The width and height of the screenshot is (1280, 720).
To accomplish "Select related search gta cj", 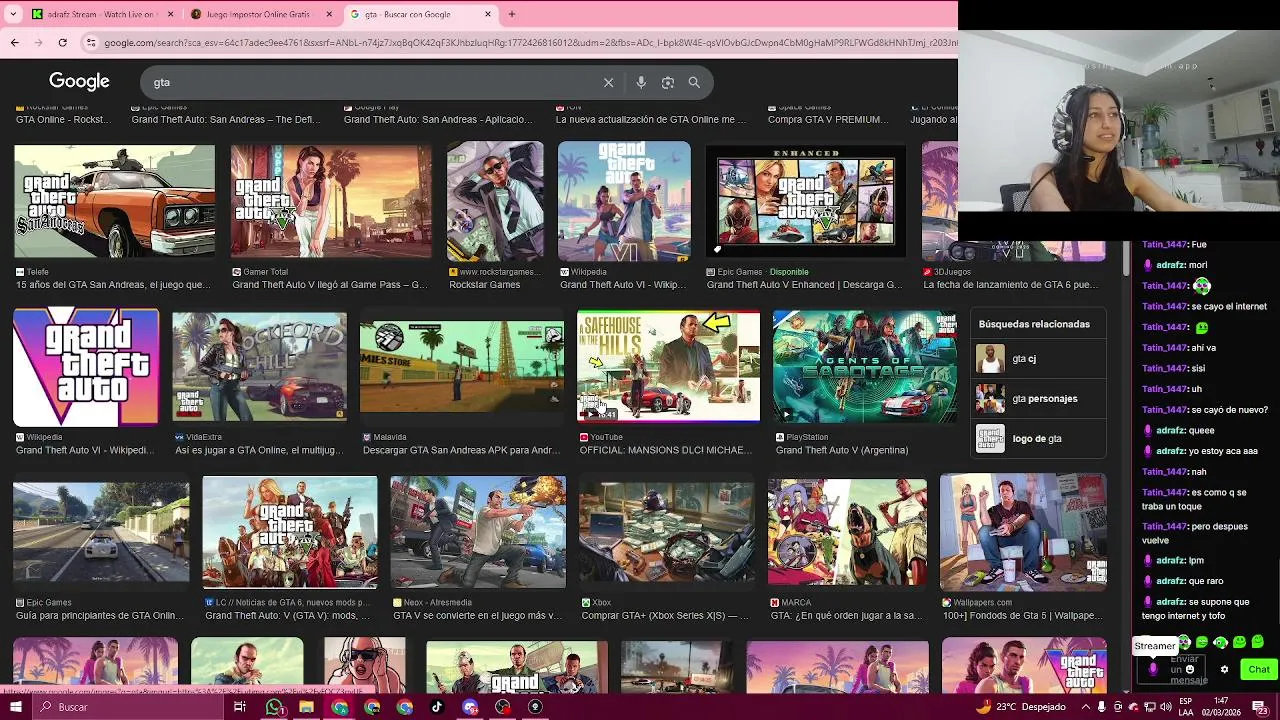I will coord(1038,358).
